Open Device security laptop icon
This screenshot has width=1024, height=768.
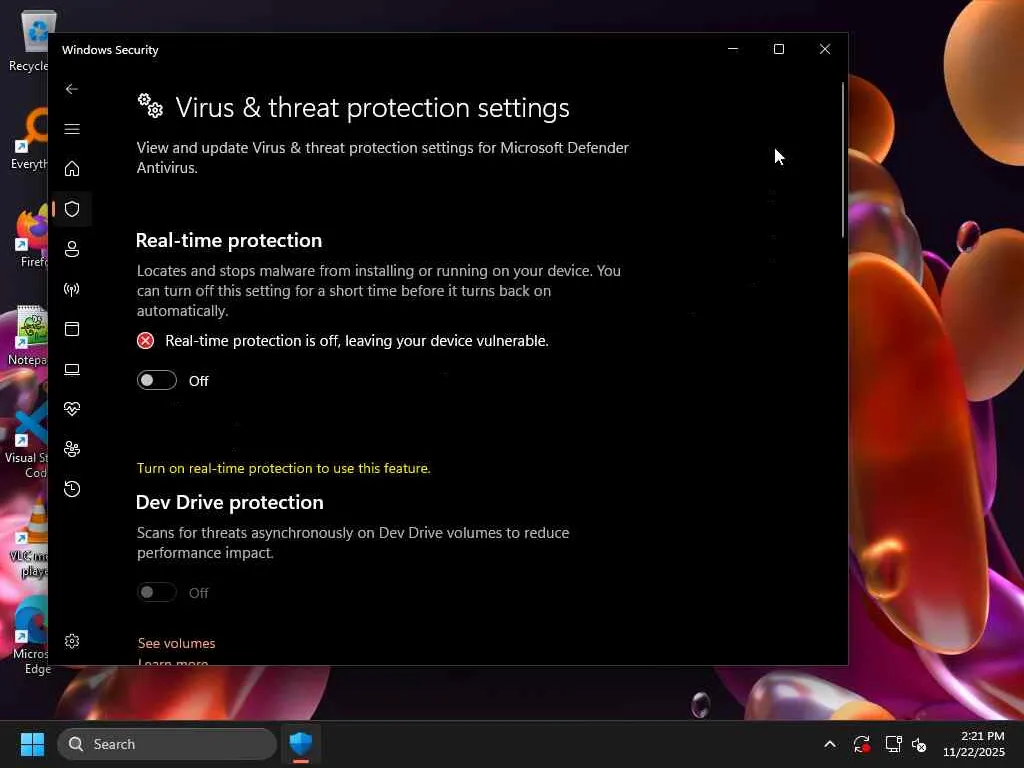tap(72, 369)
